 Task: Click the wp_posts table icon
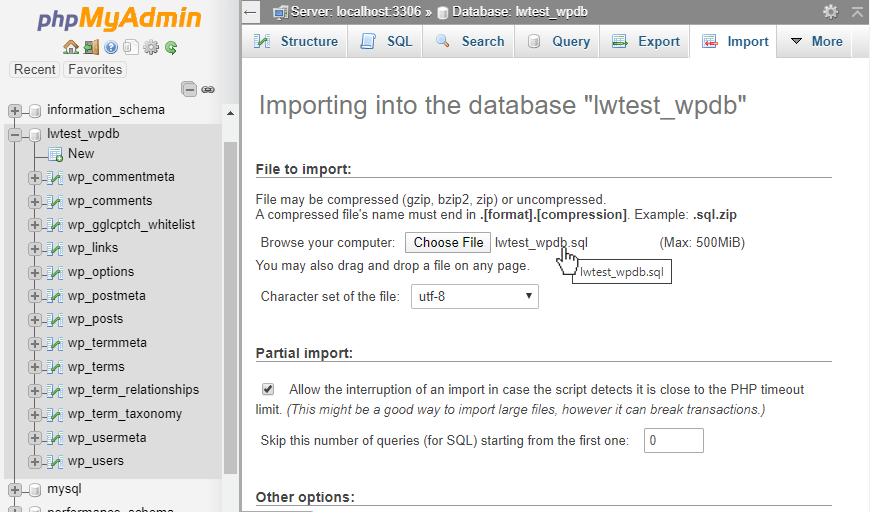click(54, 320)
